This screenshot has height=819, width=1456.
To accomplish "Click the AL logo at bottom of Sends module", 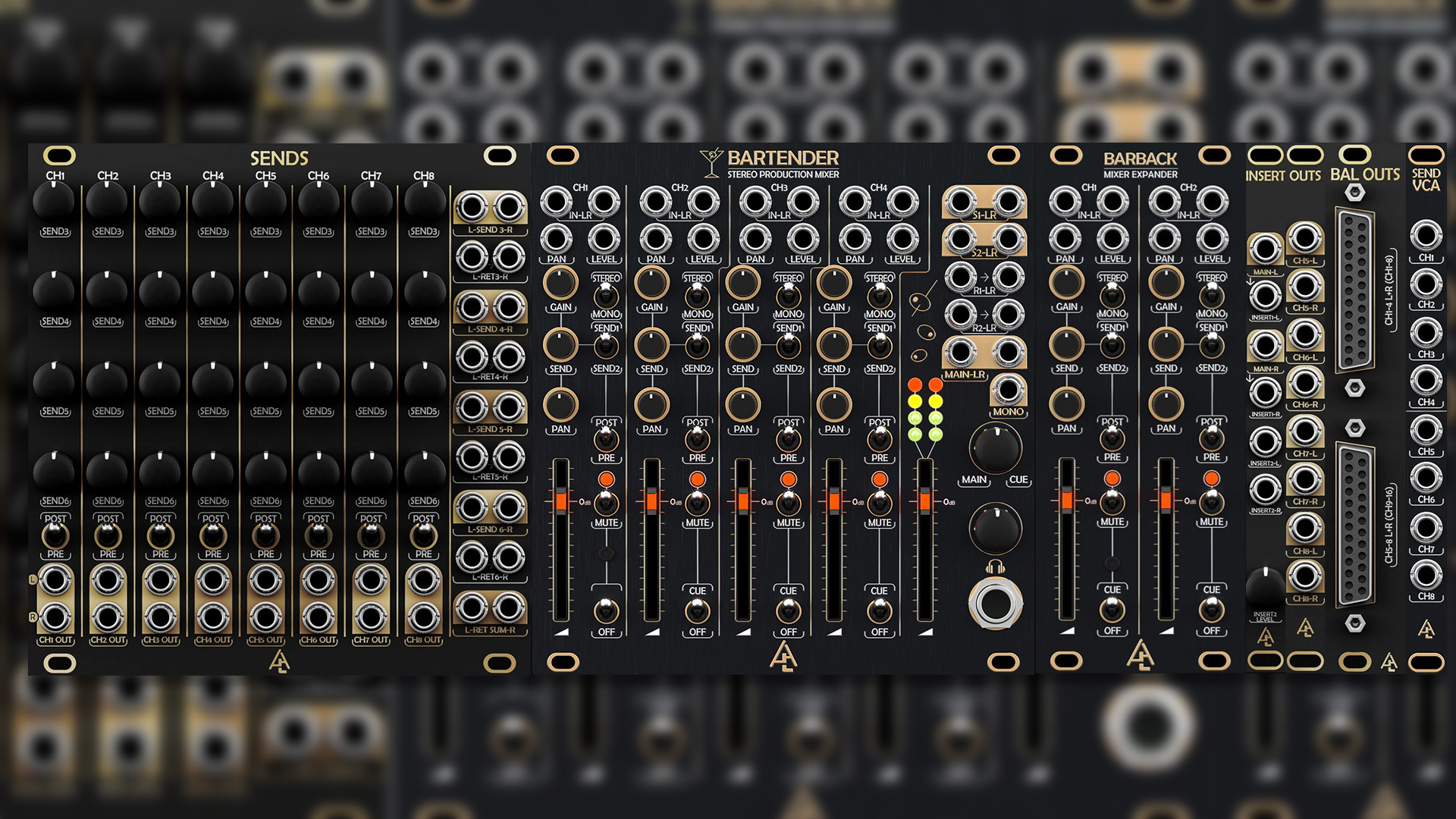I will pos(279,661).
